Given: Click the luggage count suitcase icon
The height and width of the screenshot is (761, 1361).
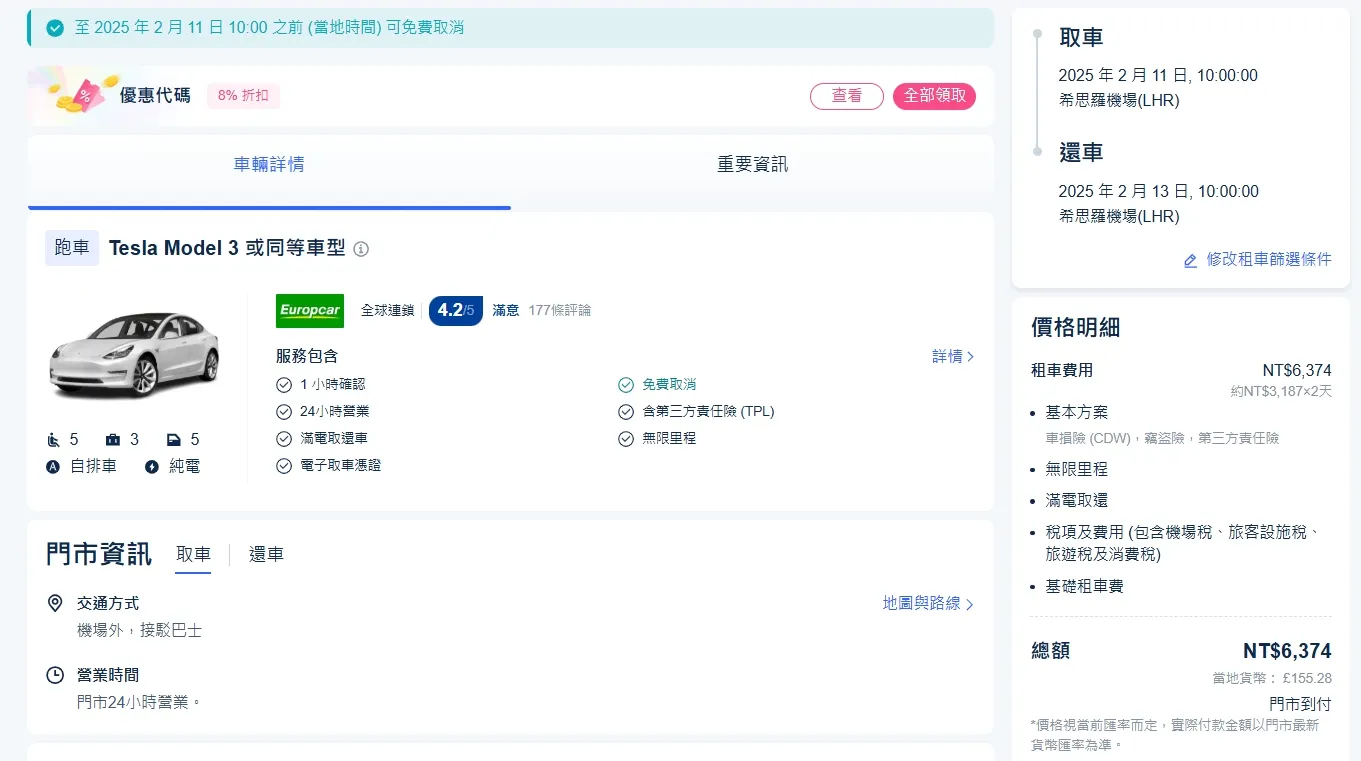Looking at the screenshot, I should [x=113, y=440].
